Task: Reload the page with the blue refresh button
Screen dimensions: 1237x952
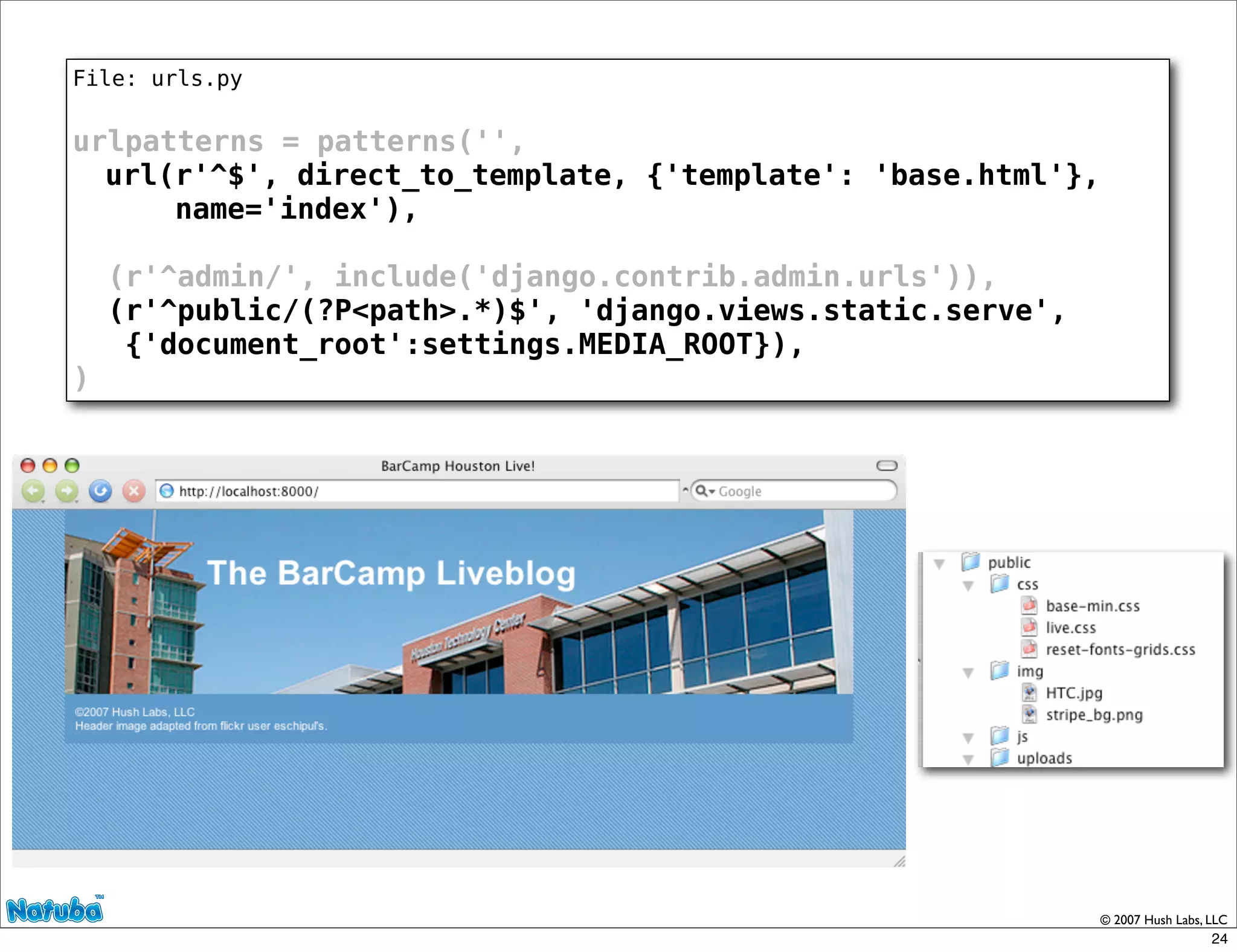Action: (100, 490)
